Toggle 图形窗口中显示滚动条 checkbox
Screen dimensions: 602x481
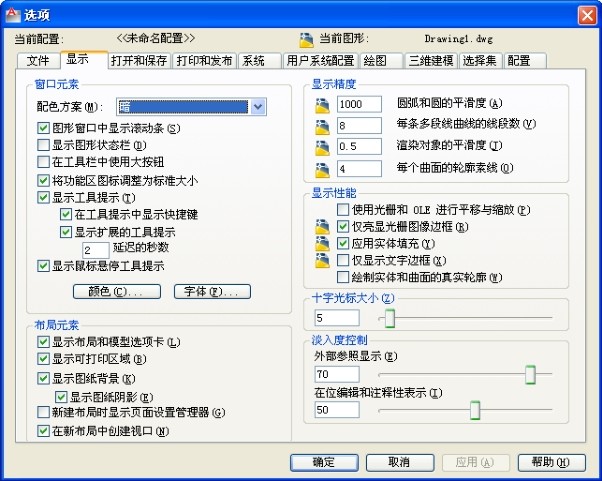coord(43,128)
